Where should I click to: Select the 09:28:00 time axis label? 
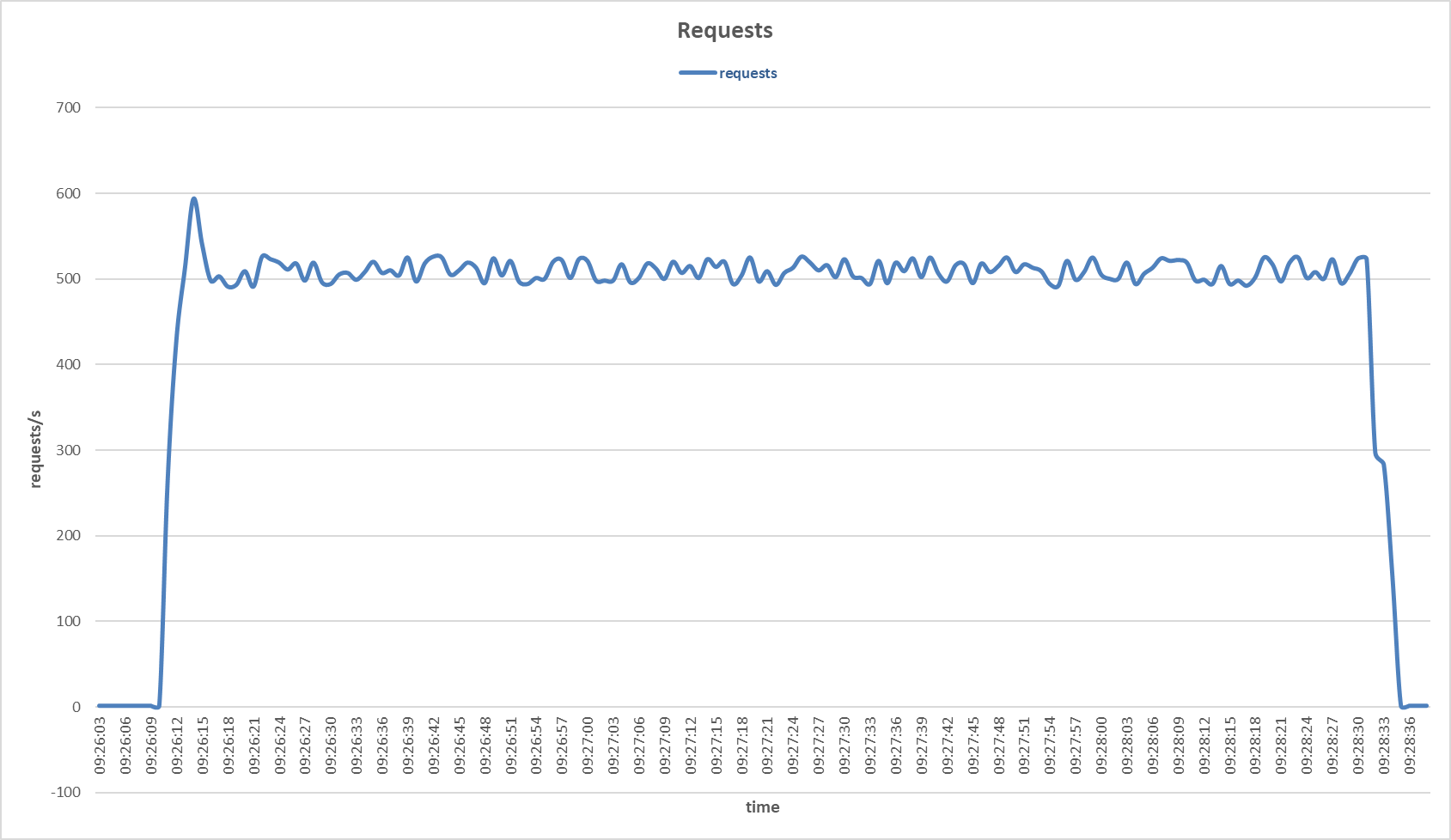1102,746
